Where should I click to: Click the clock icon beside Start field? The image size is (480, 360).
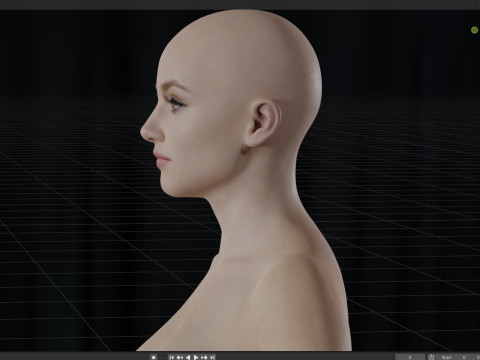click(431, 357)
